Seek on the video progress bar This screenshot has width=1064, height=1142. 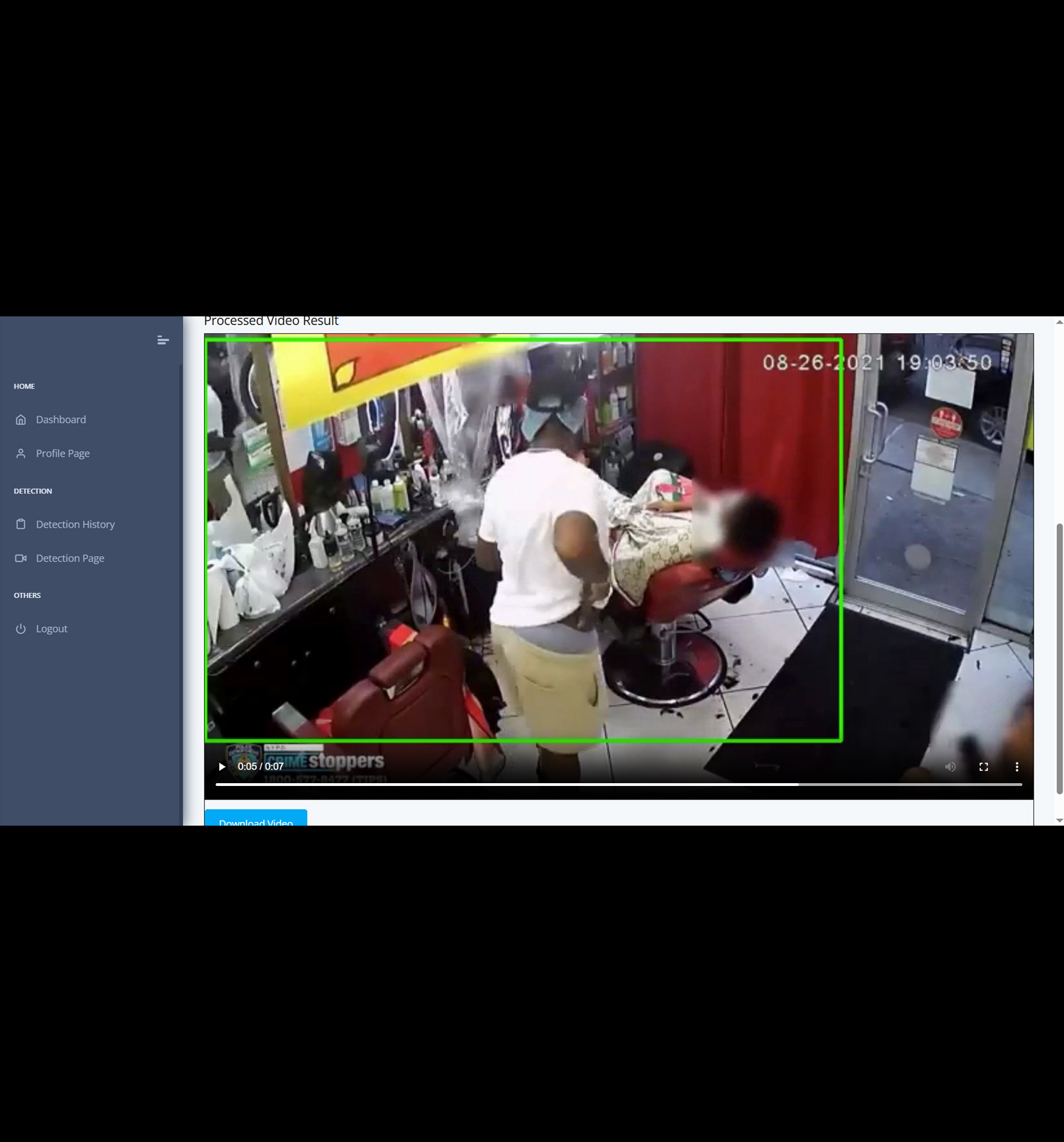[x=617, y=785]
